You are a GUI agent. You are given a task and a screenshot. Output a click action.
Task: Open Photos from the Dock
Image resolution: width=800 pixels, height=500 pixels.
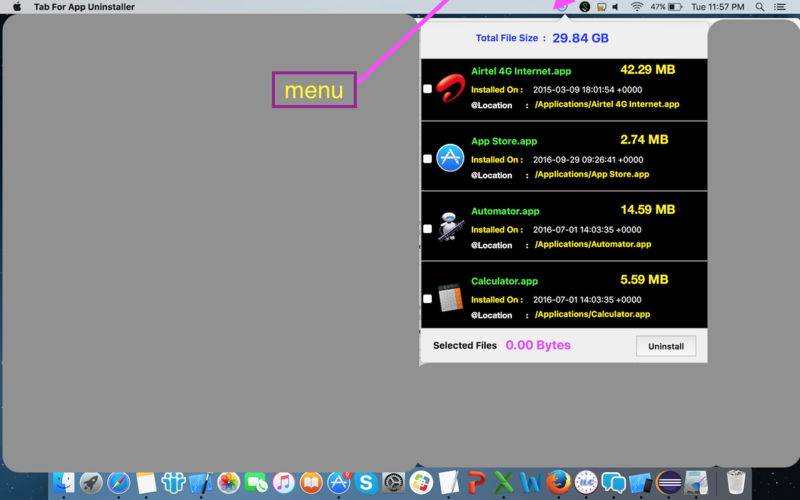pyautogui.click(x=229, y=482)
